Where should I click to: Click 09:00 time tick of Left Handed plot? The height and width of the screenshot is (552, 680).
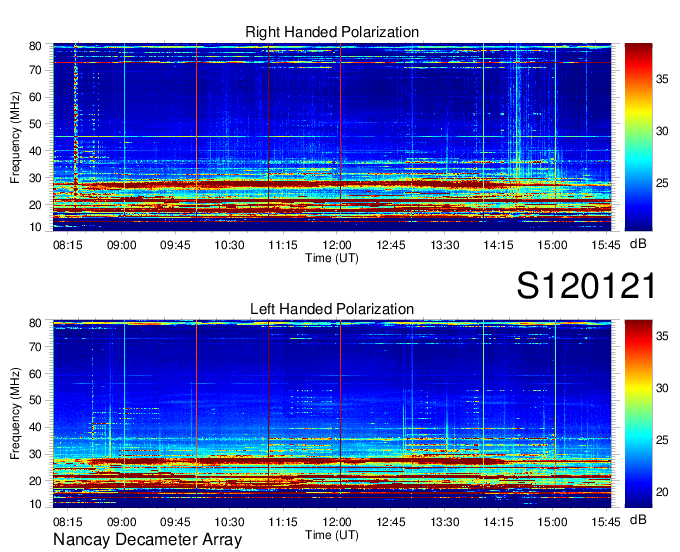[121, 522]
